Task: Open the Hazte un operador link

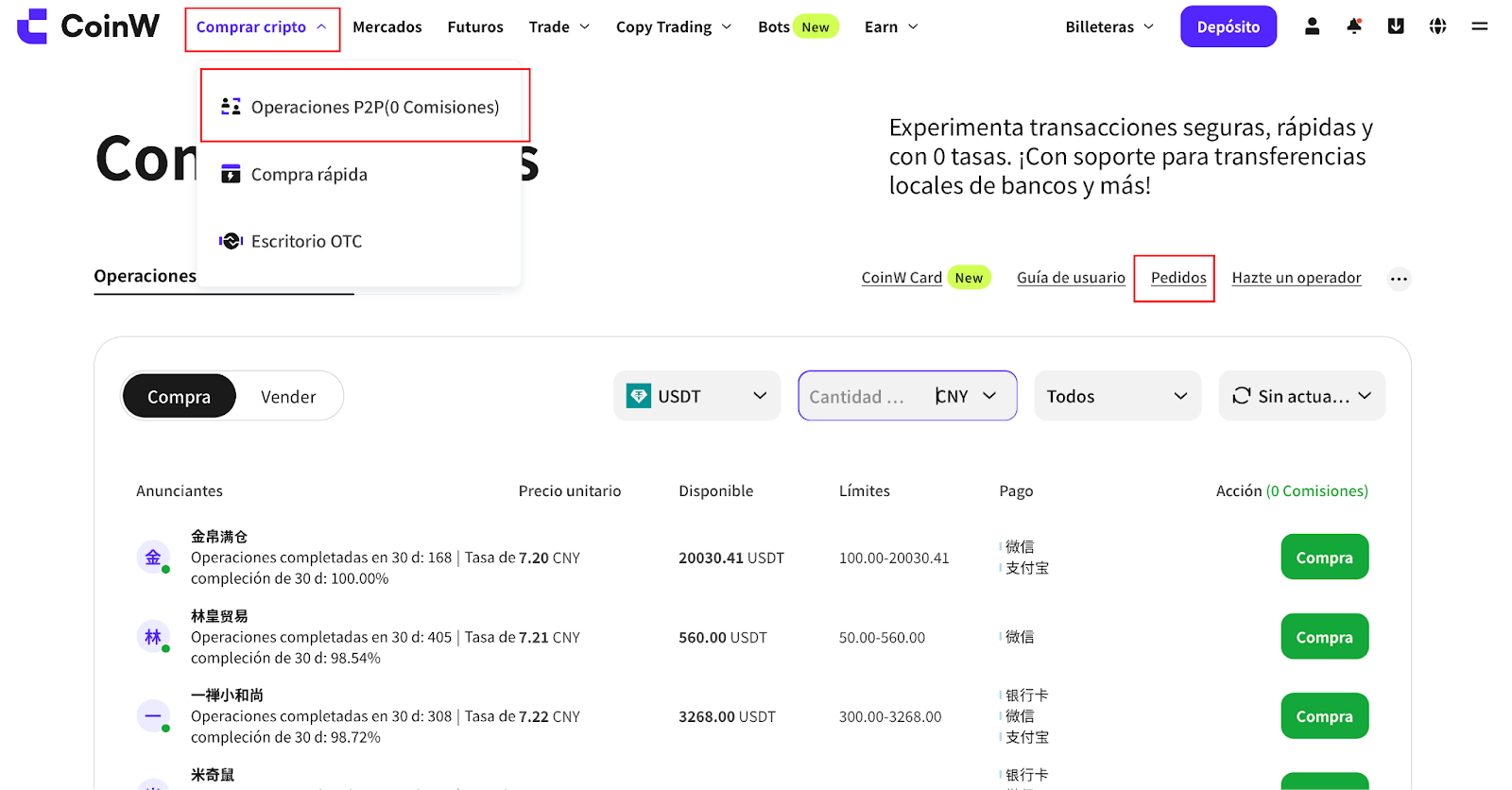Action: 1297,278
